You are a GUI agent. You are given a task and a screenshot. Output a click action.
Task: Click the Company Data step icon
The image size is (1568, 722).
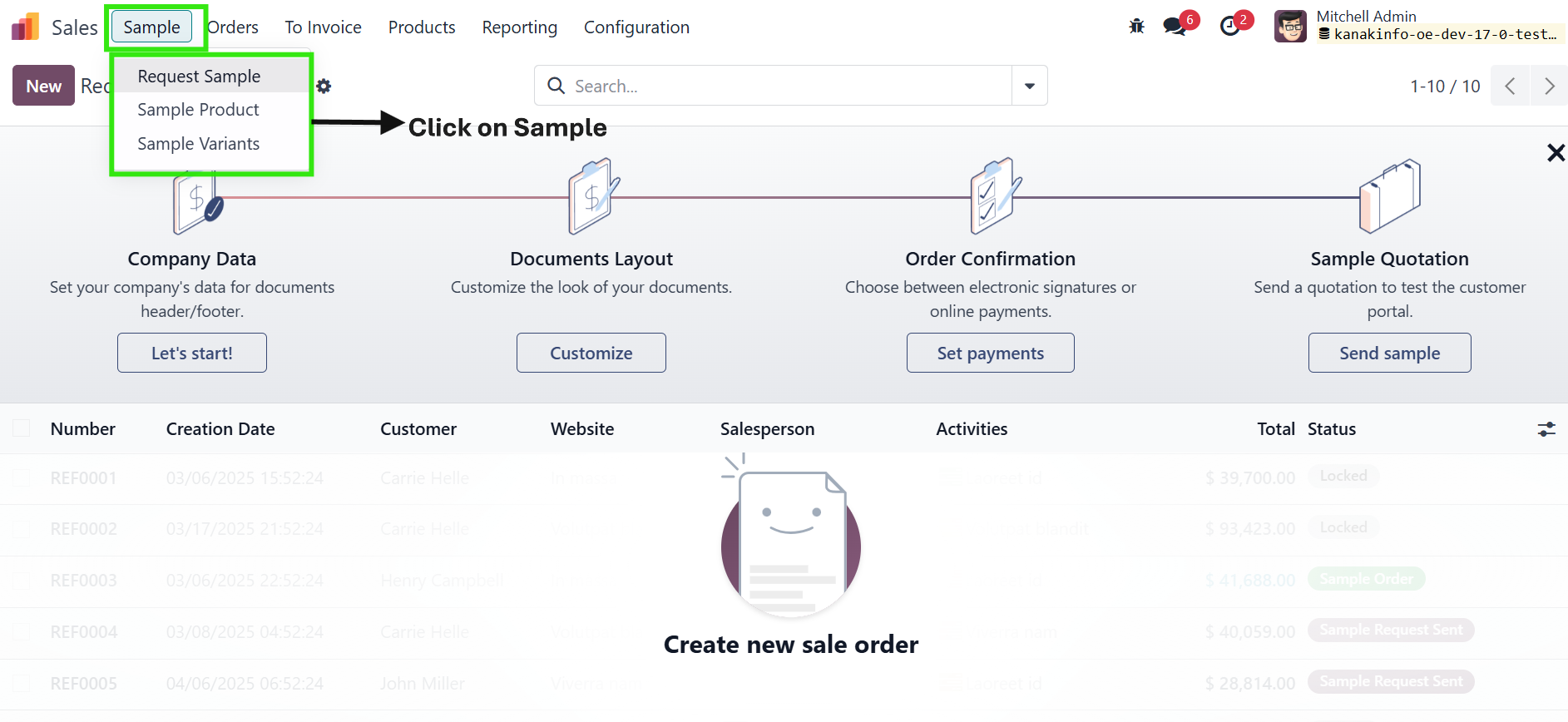pos(198,201)
